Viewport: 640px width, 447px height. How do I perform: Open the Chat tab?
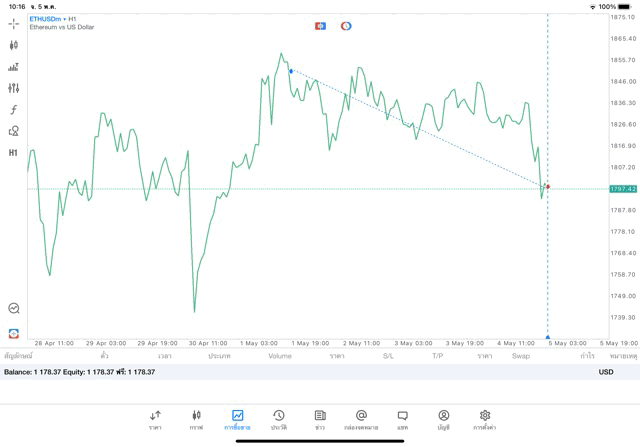402,419
